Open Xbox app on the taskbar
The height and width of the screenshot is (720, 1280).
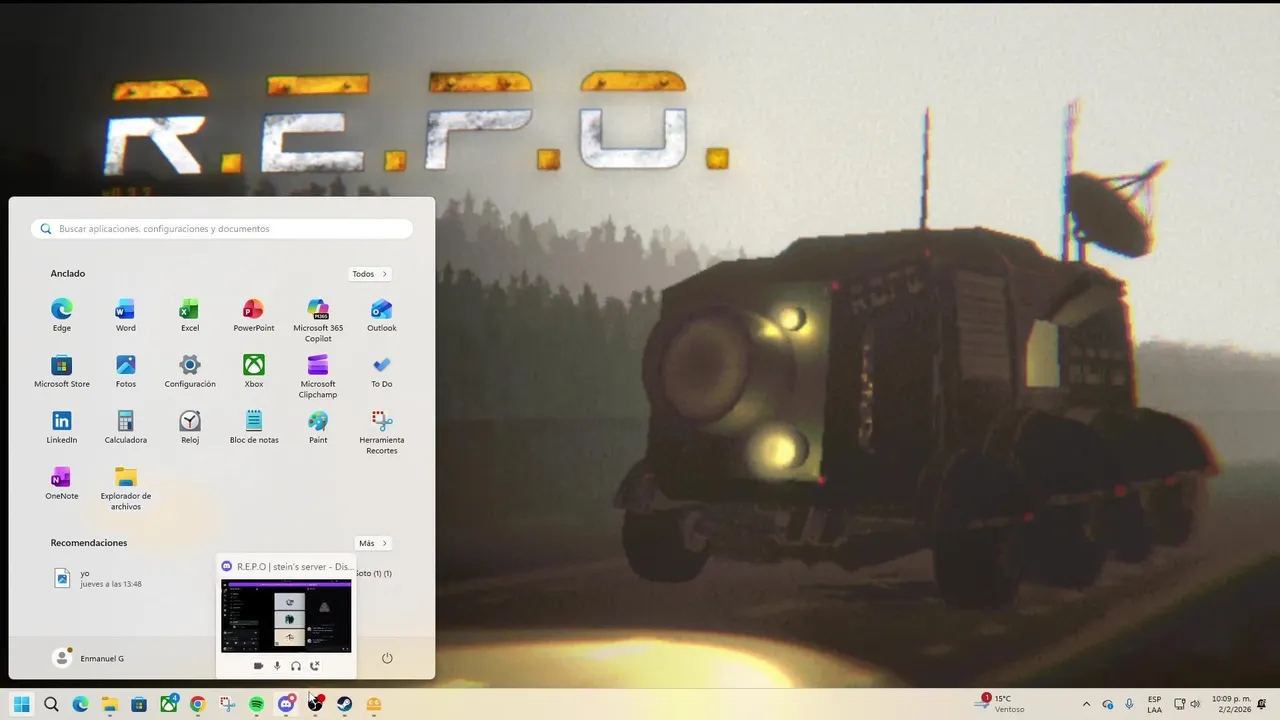[x=169, y=704]
